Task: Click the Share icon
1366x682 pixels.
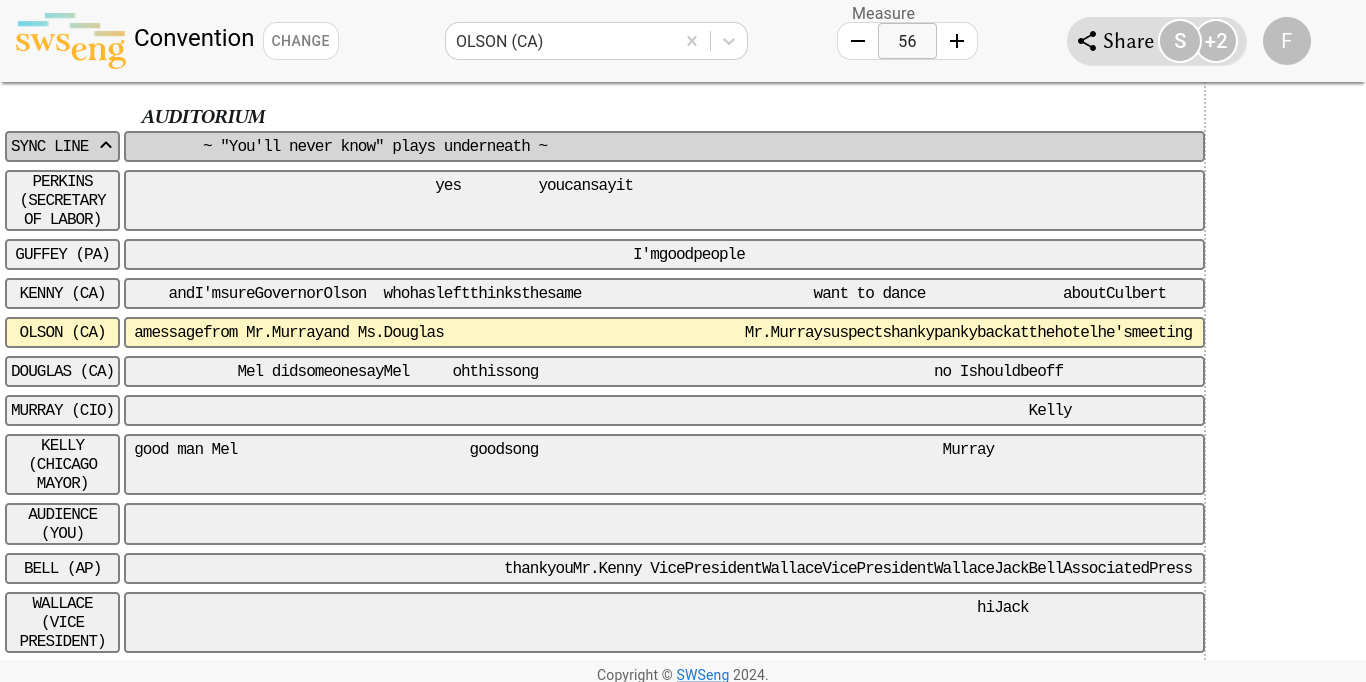Action: coord(1088,41)
